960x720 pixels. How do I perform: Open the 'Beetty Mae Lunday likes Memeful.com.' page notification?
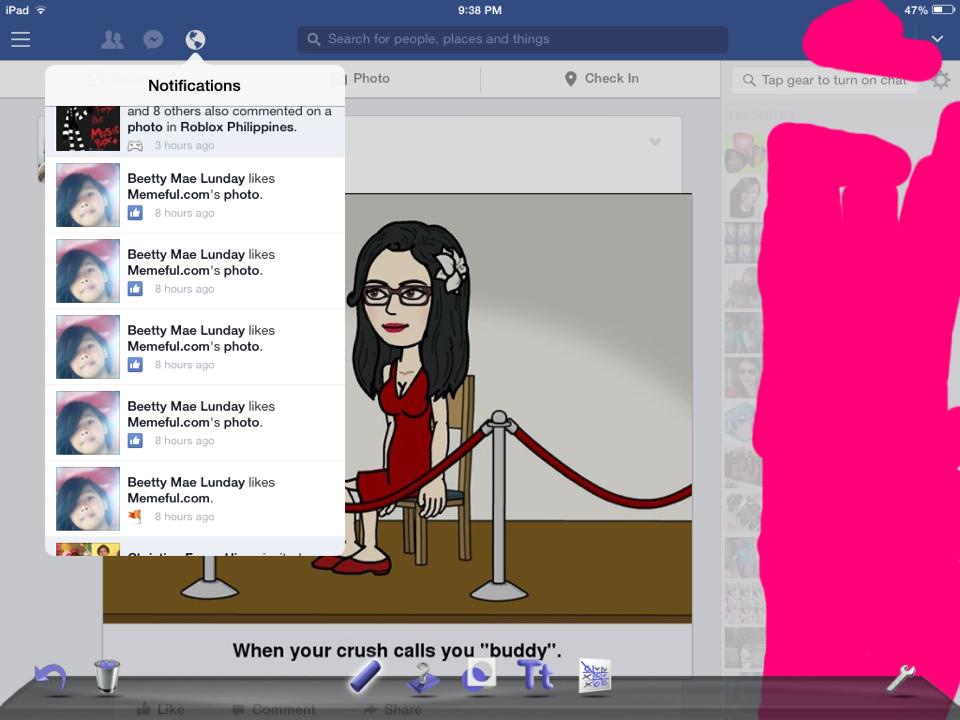click(x=195, y=499)
